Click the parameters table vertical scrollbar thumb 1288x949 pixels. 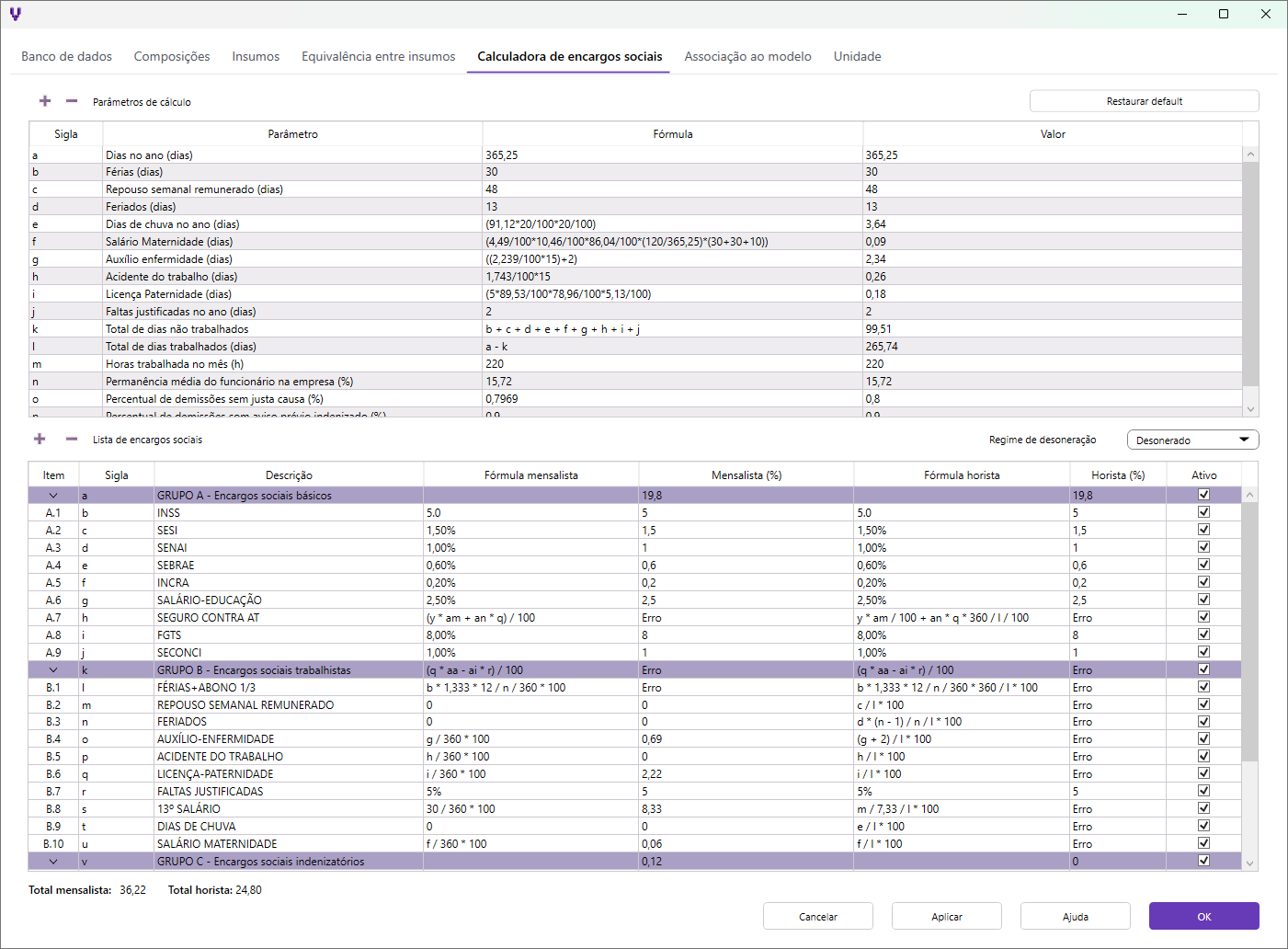(1250, 274)
